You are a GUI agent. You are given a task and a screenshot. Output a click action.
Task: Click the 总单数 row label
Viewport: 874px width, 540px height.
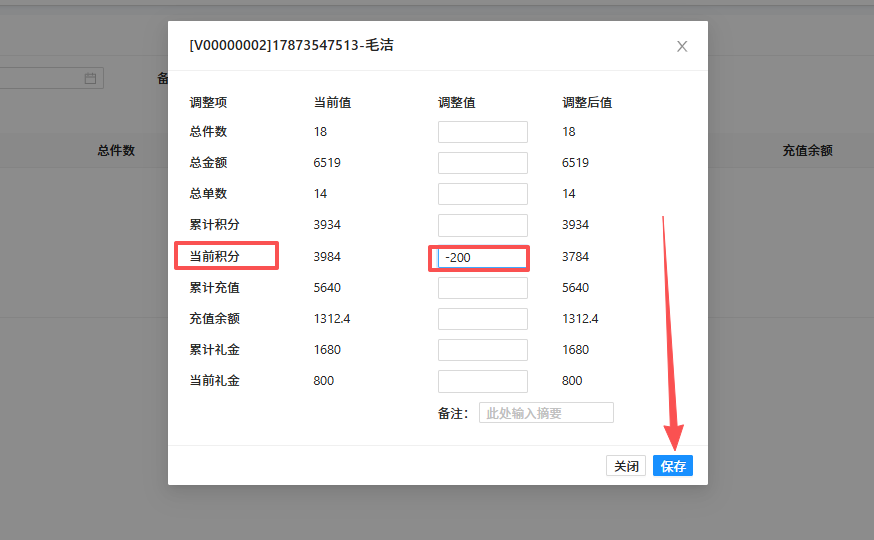(x=208, y=193)
